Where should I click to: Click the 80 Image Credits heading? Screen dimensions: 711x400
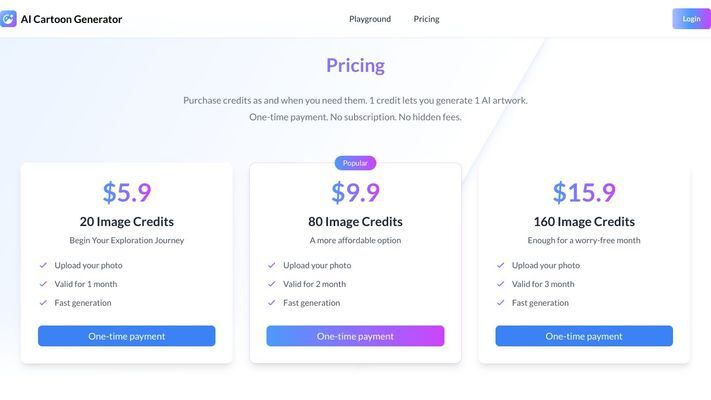pyautogui.click(x=356, y=222)
